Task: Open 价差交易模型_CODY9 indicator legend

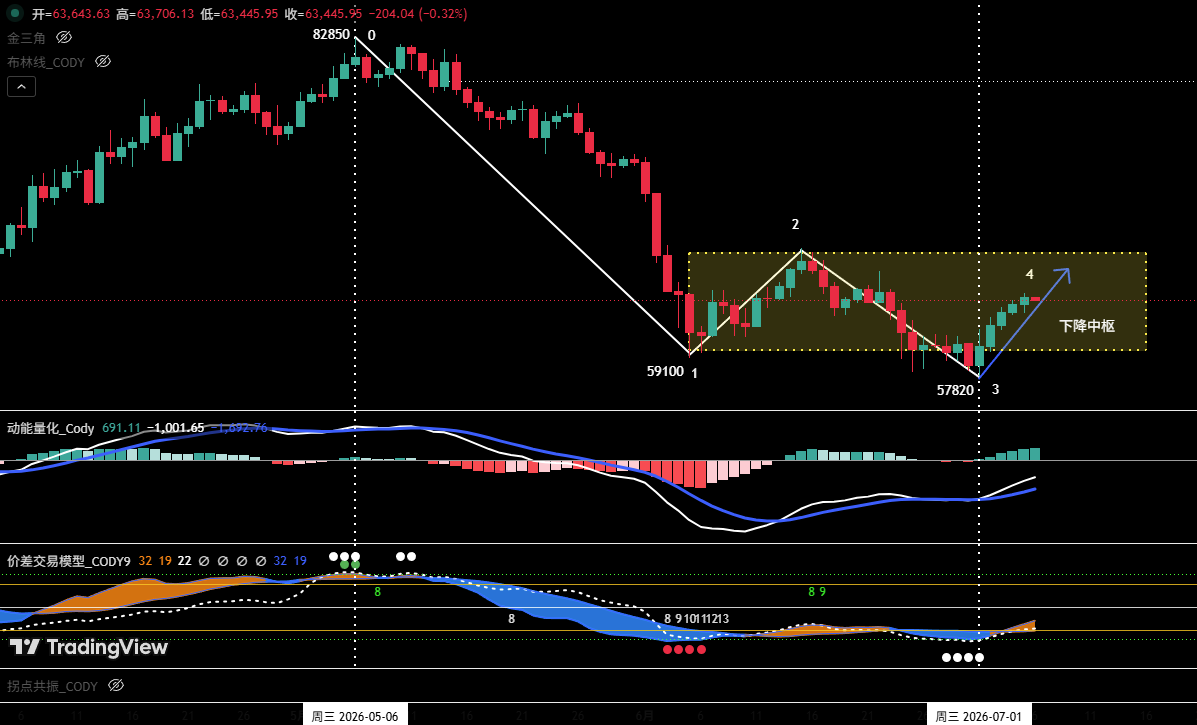Action: (x=69, y=561)
